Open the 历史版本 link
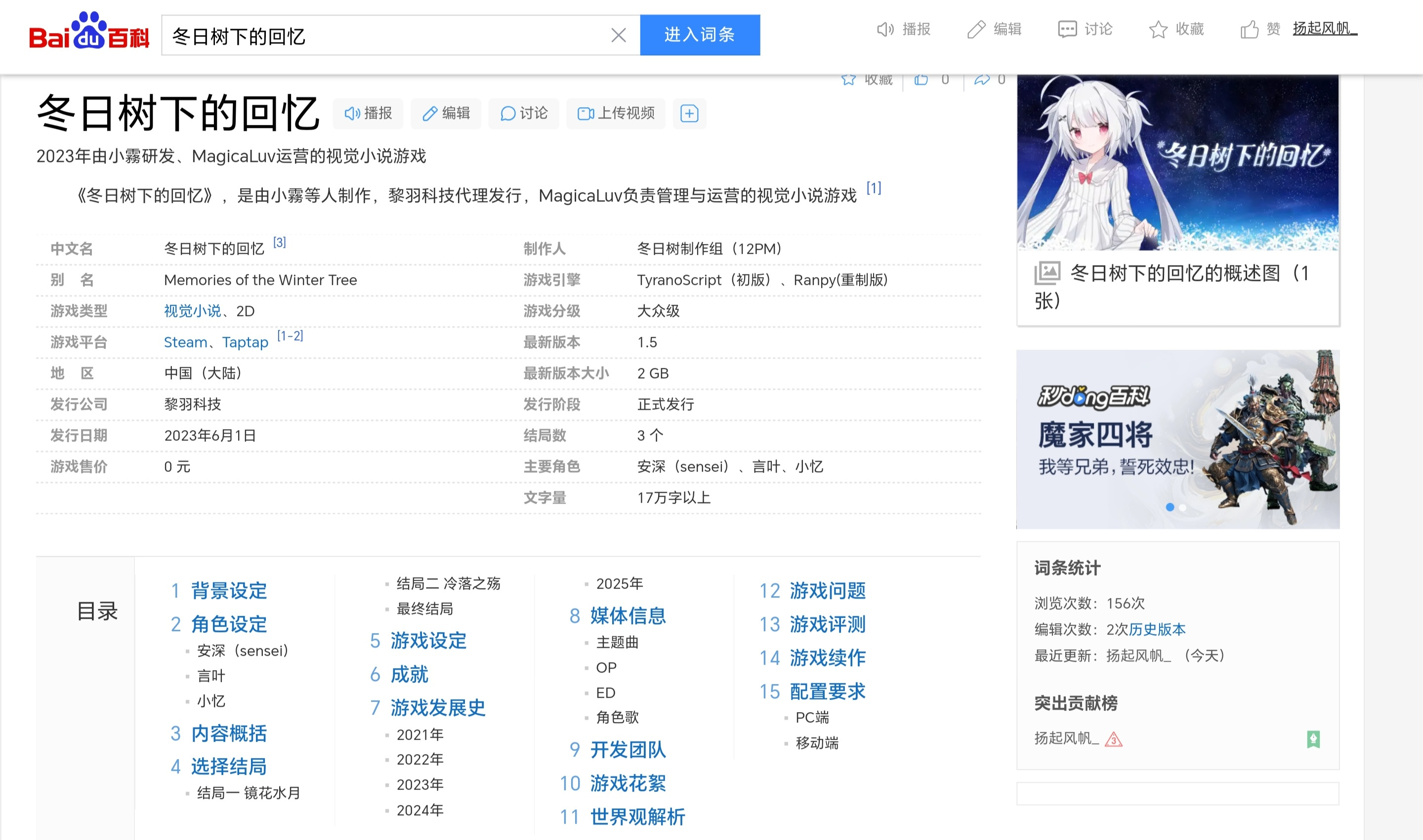 [x=1157, y=630]
